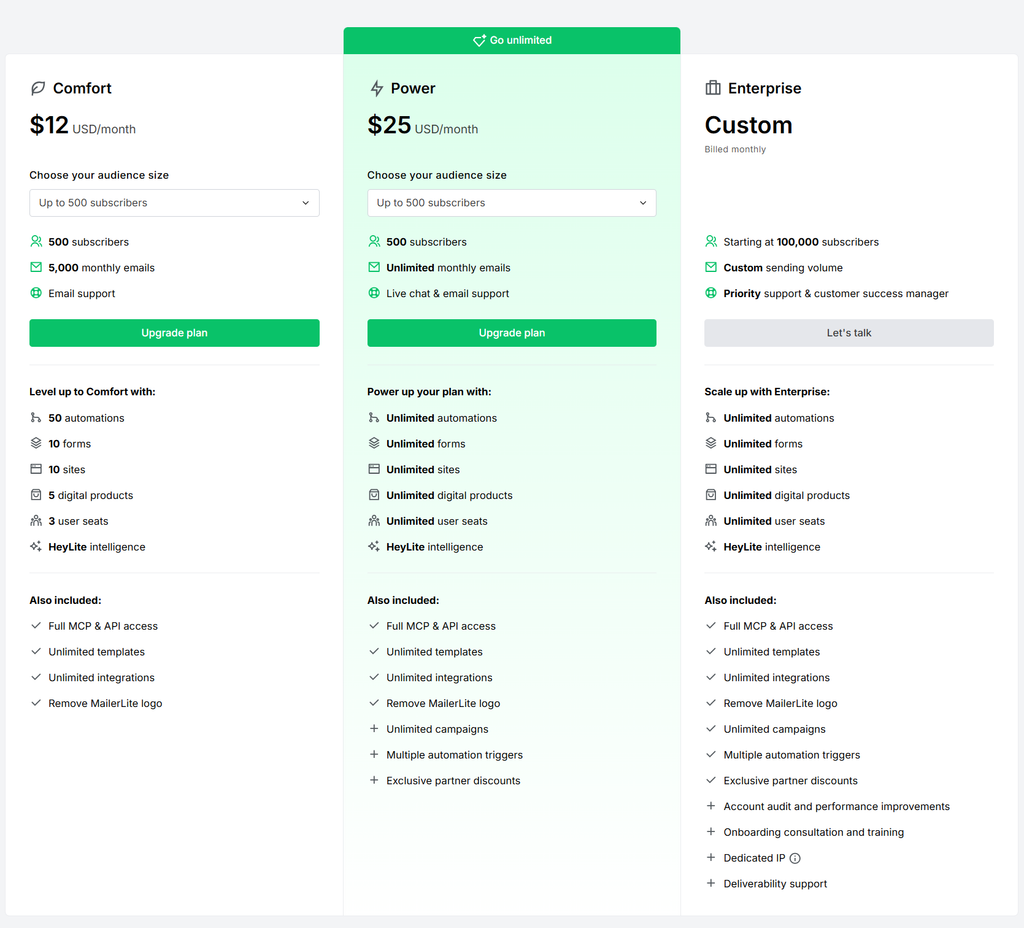Click 'Level up to Comfort with:' heading

pos(92,392)
